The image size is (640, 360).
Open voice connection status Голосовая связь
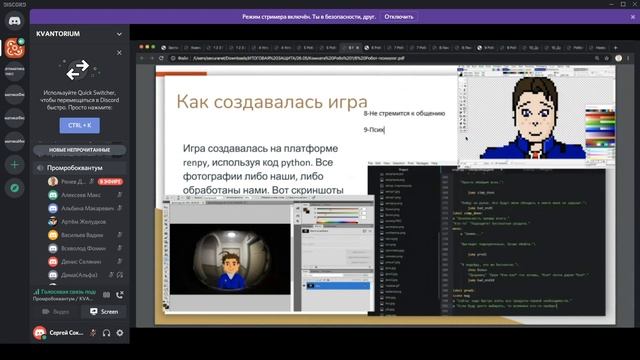[65, 291]
